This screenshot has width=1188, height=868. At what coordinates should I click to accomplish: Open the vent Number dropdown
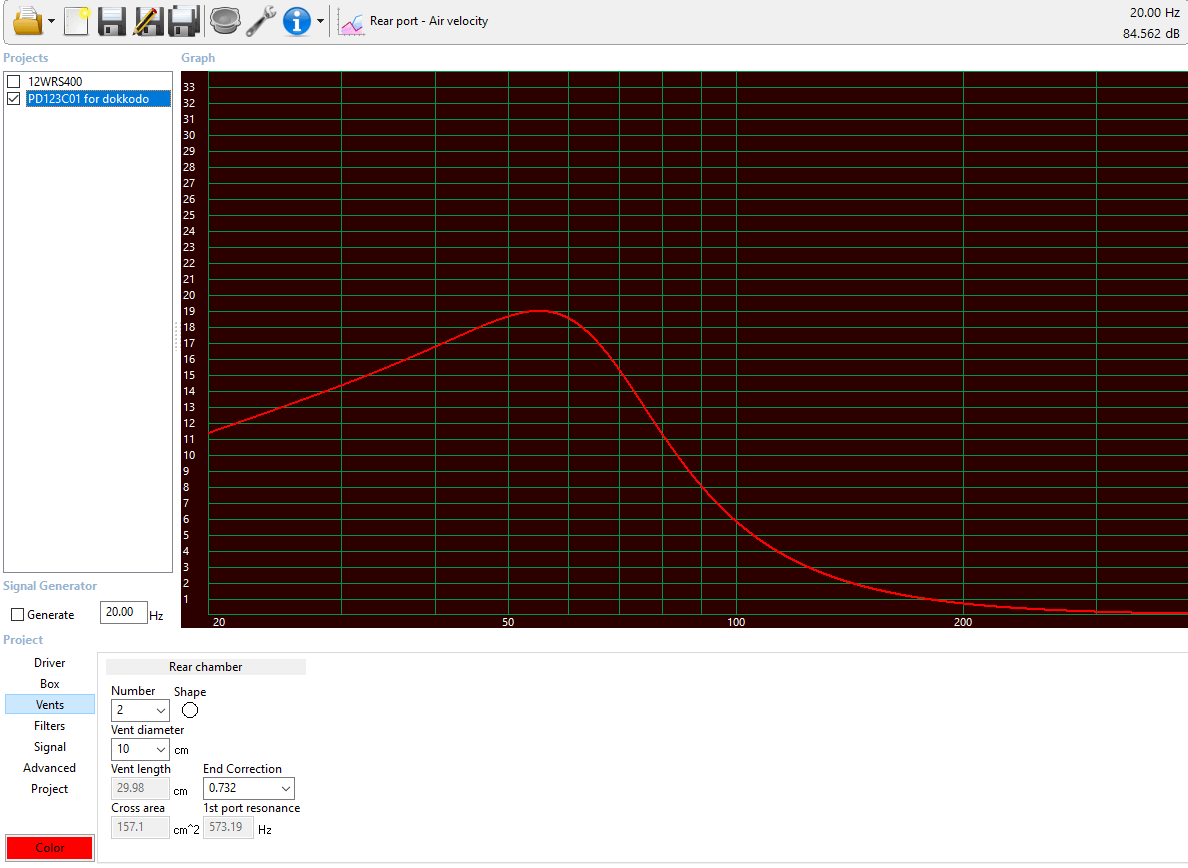click(140, 710)
